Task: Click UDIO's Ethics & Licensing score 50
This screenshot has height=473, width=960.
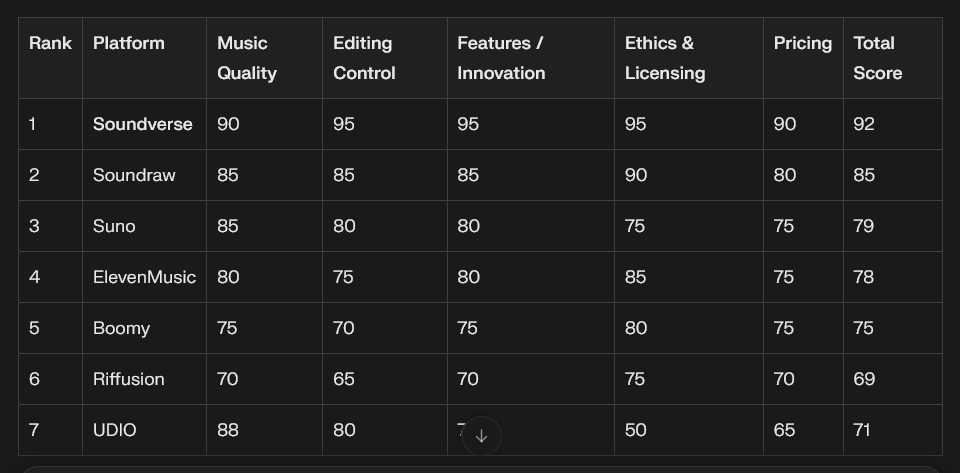Action: coord(636,430)
